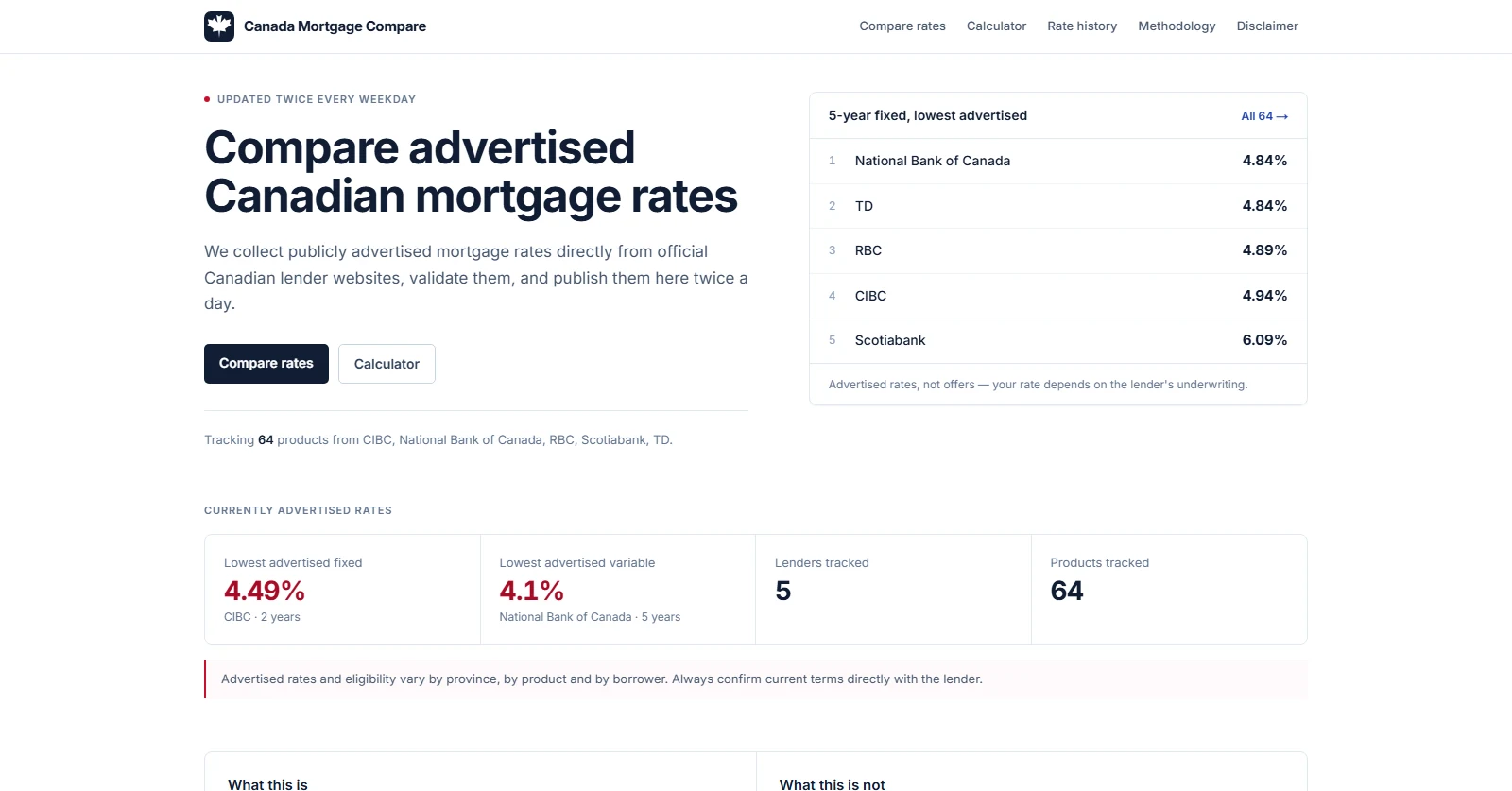Click the Canada Mortgage Compare site title
The height and width of the screenshot is (791, 1512).
click(335, 26)
